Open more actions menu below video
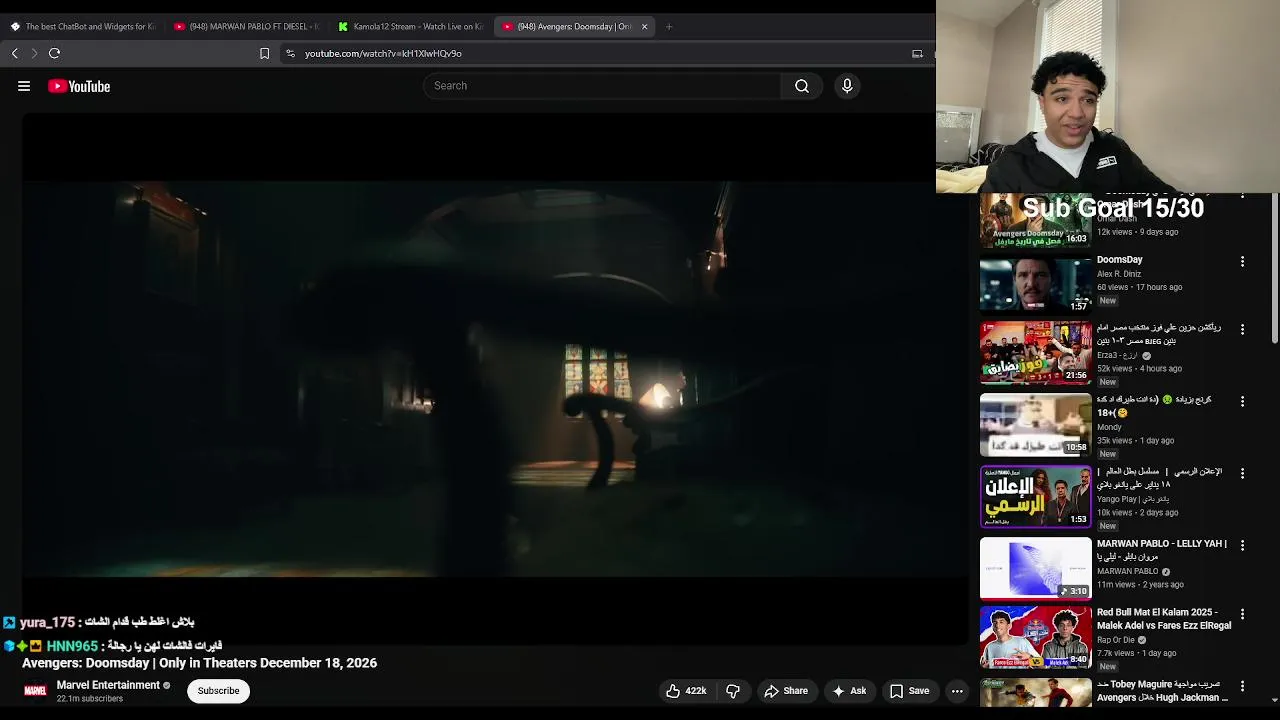The width and height of the screenshot is (1280, 720). [x=957, y=691]
